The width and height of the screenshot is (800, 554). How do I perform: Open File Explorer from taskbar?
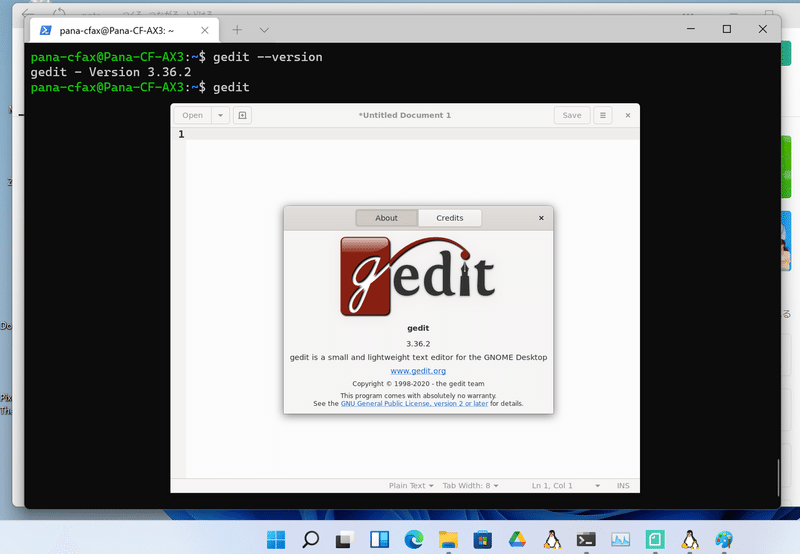click(448, 539)
